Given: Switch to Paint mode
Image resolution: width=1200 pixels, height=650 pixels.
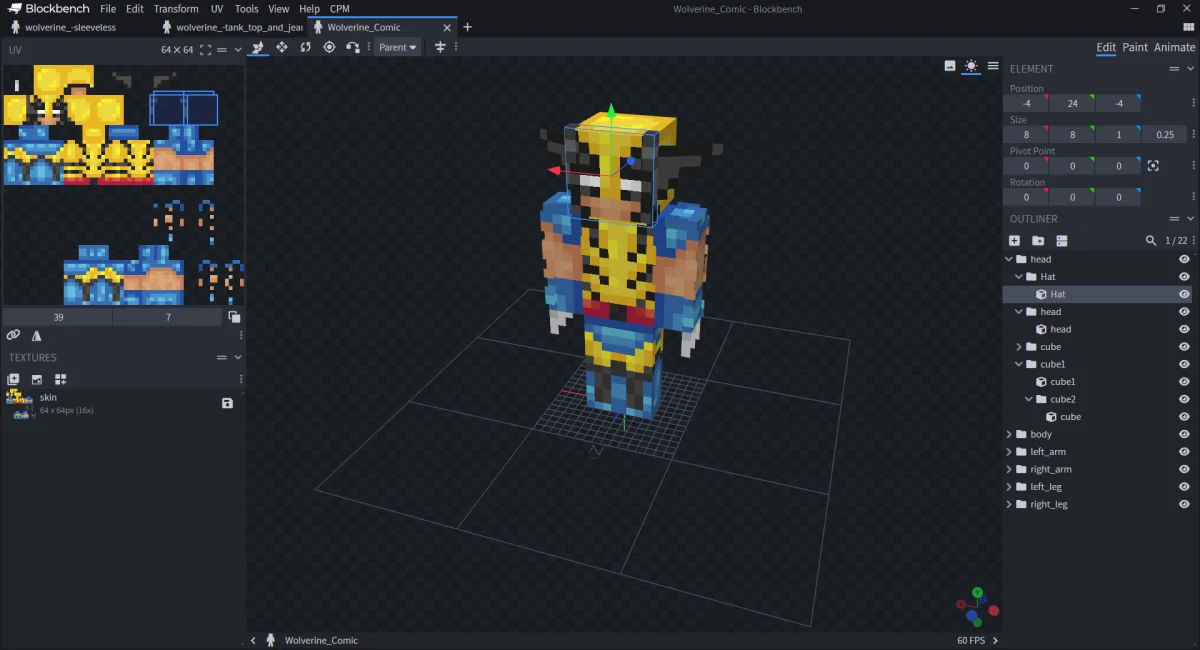Looking at the screenshot, I should coord(1135,47).
